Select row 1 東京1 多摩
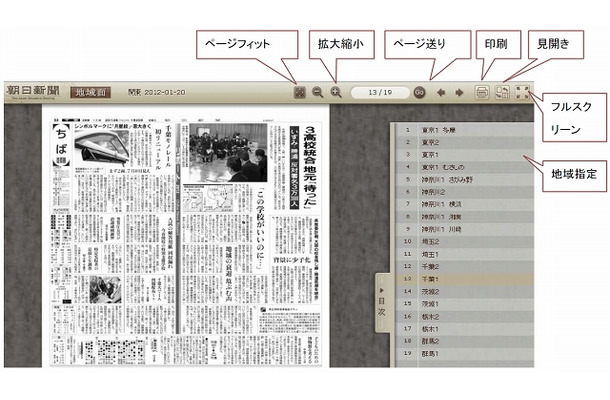The width and height of the screenshot is (610, 400). pos(465,130)
